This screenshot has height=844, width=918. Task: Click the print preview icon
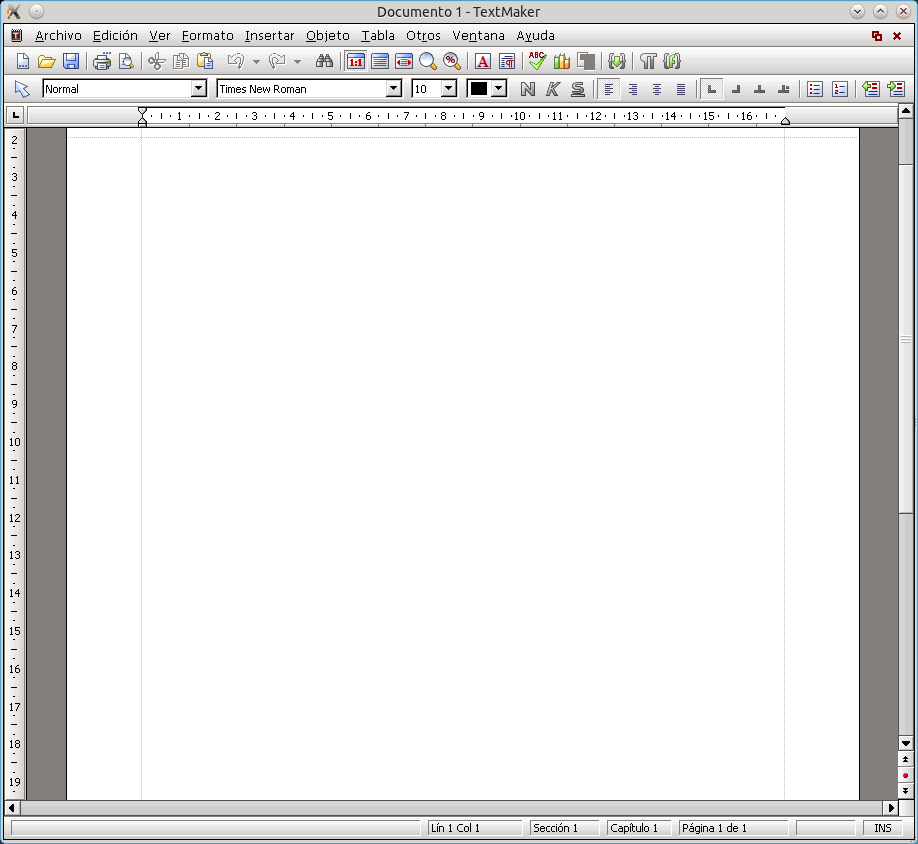tap(125, 61)
